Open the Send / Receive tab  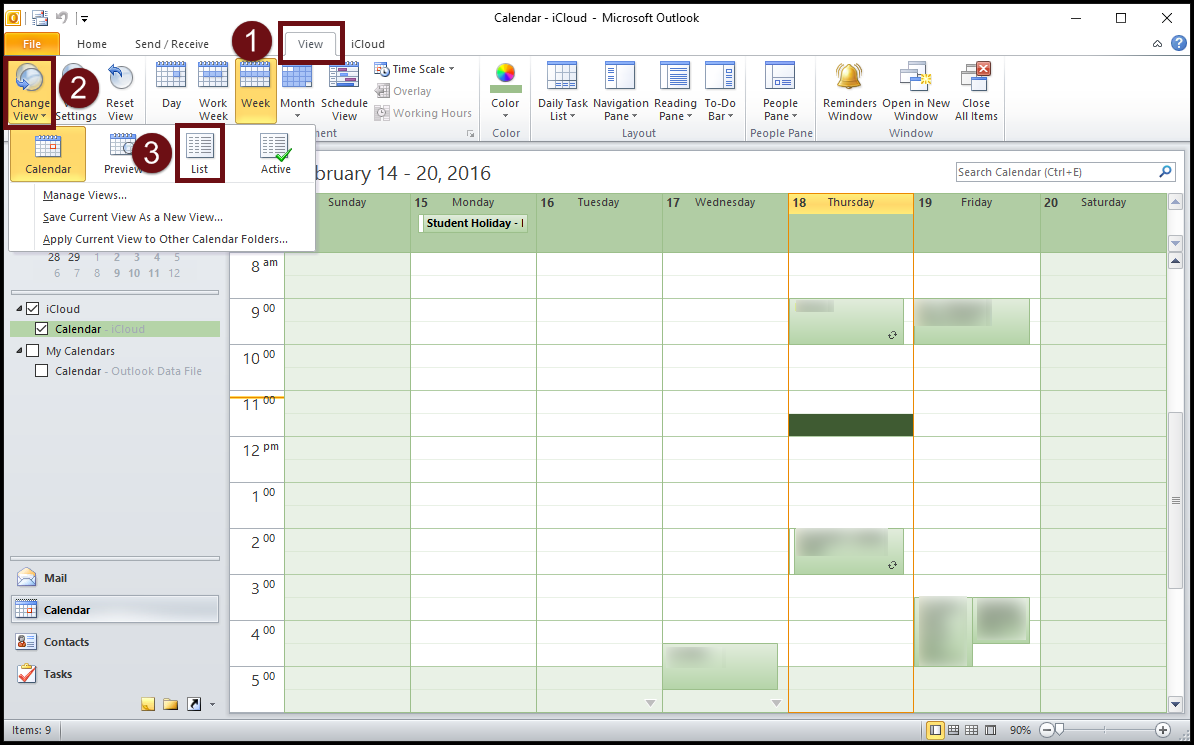pyautogui.click(x=172, y=44)
